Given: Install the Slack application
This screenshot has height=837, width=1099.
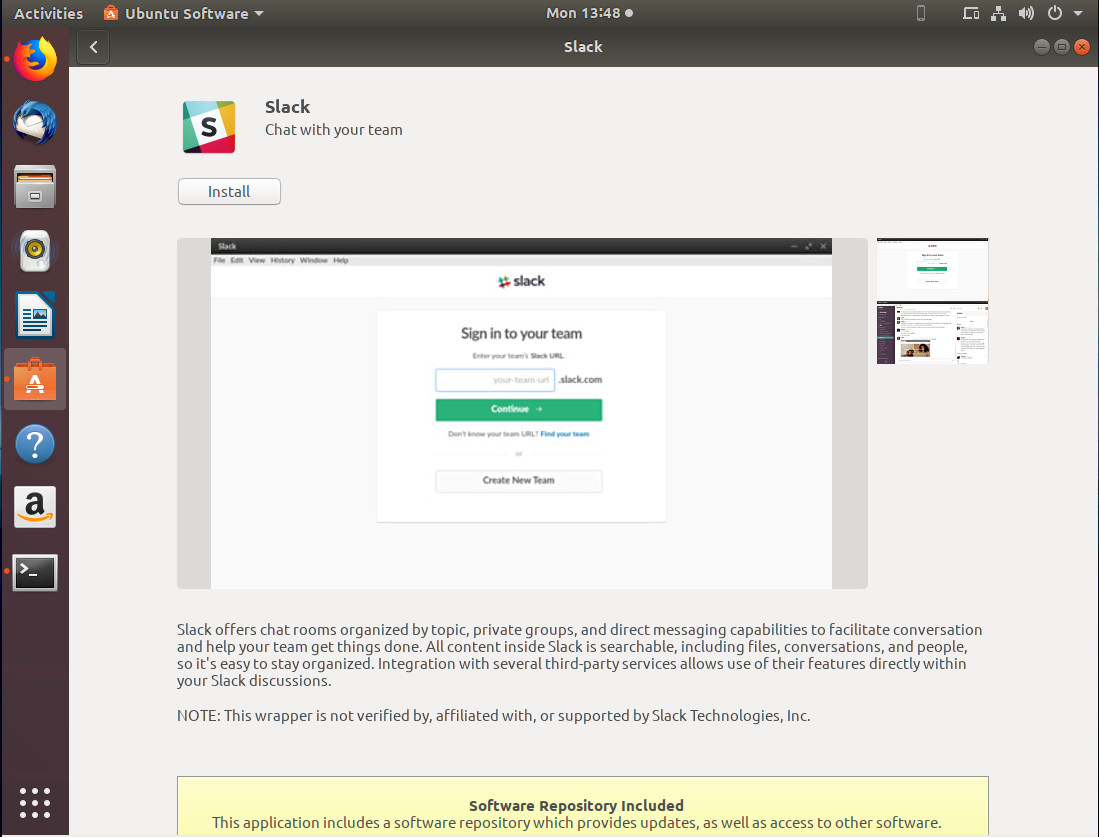Looking at the screenshot, I should click(x=229, y=191).
